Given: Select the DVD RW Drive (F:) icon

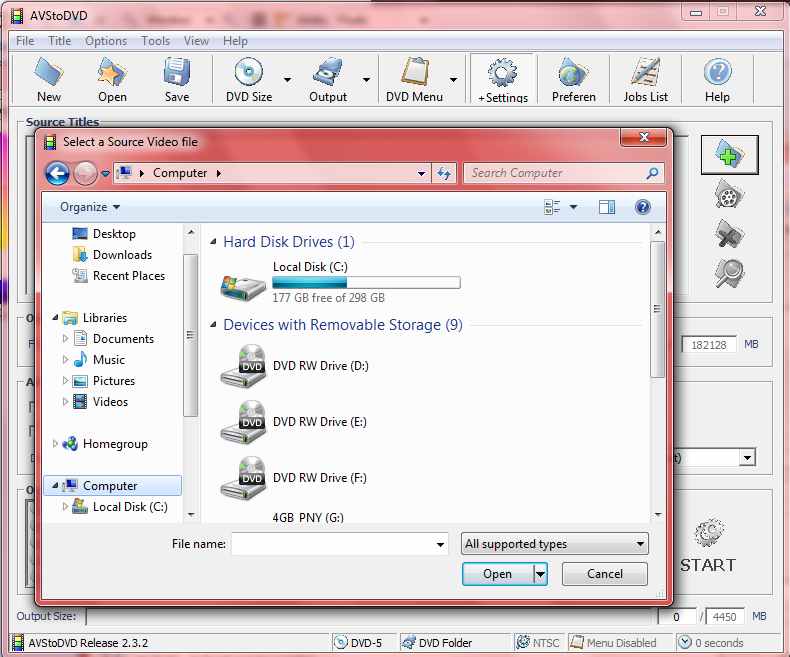Looking at the screenshot, I should click(x=243, y=478).
